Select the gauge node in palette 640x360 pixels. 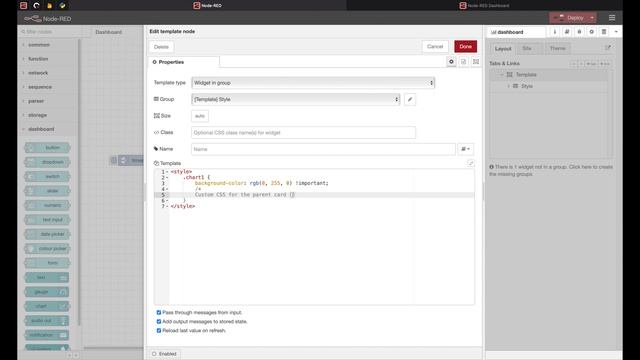tap(47, 292)
